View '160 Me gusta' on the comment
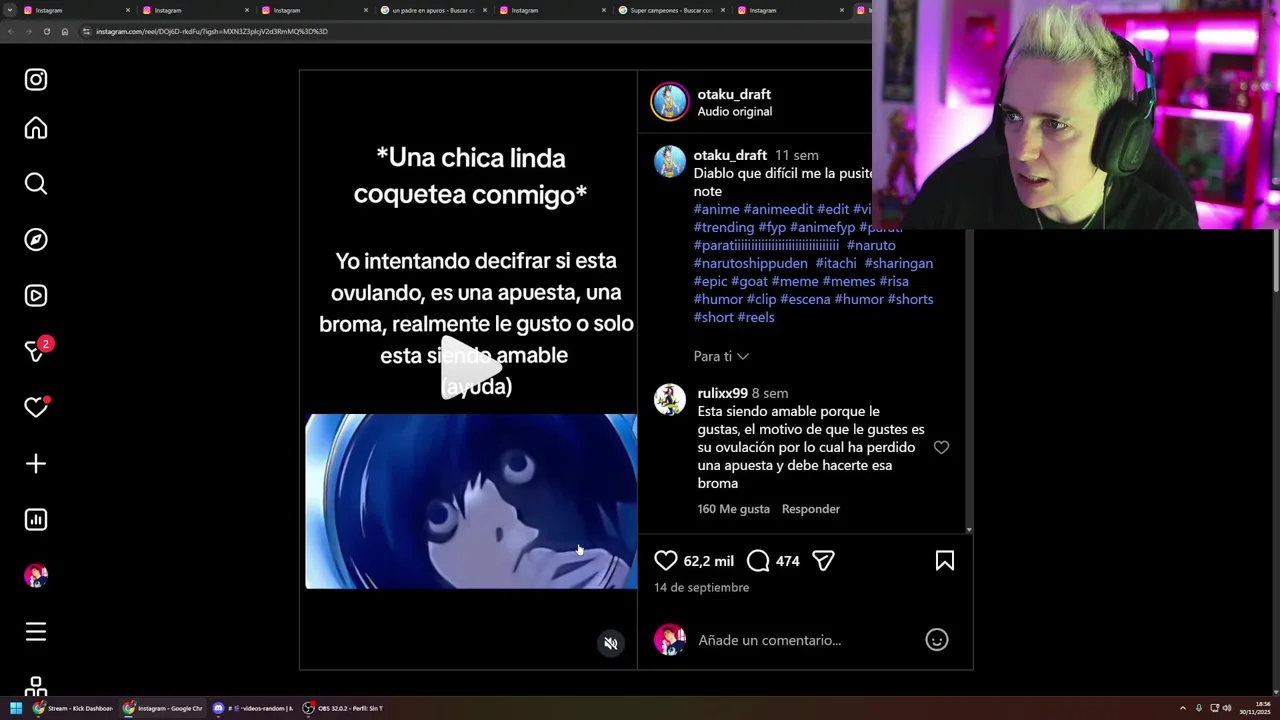This screenshot has width=1280, height=720. 733,509
